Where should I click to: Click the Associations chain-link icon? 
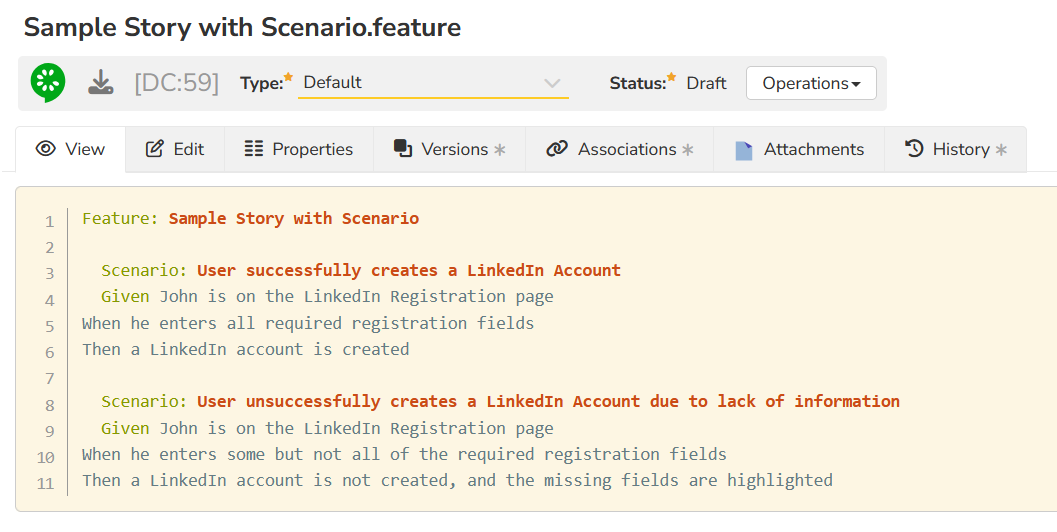(x=556, y=149)
